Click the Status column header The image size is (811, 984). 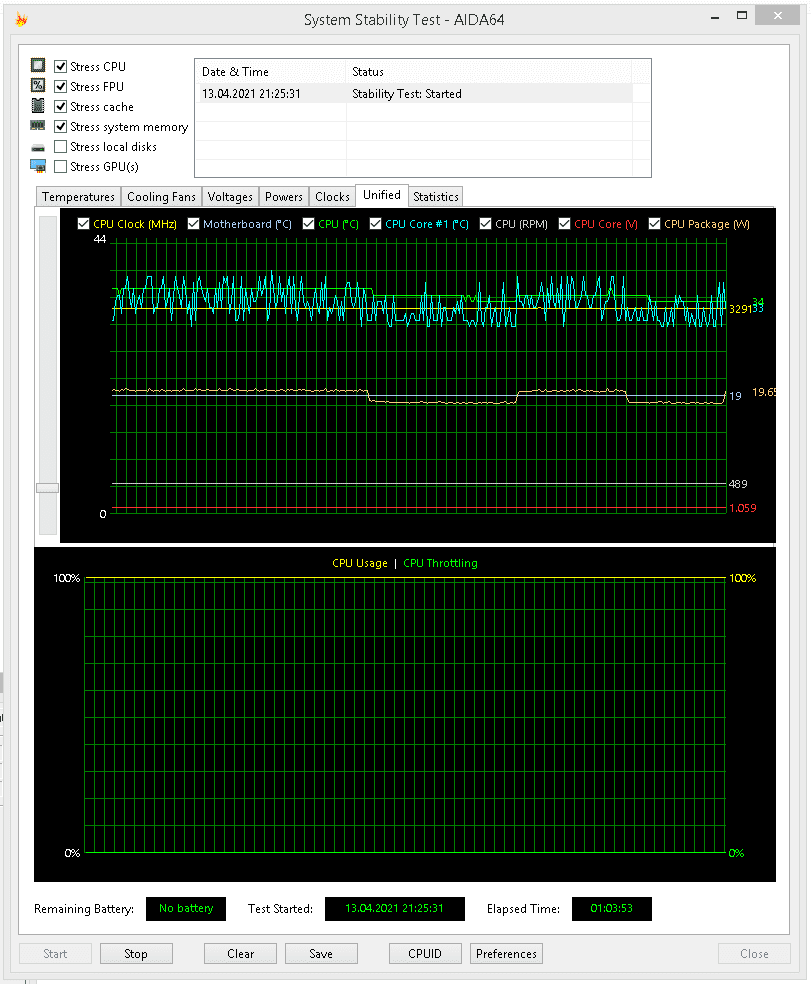[x=489, y=72]
